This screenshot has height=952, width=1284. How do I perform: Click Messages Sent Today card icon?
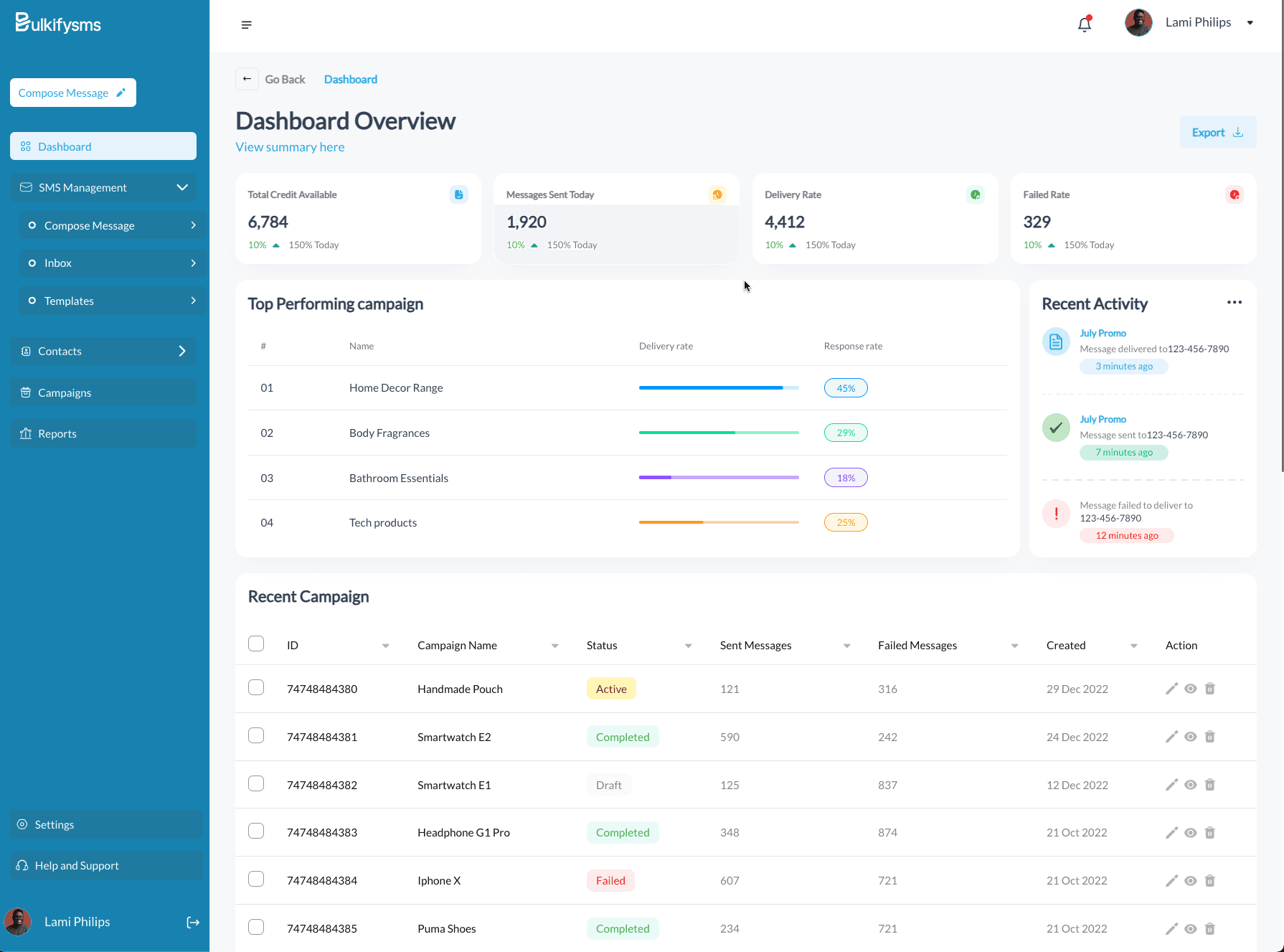[717, 194]
